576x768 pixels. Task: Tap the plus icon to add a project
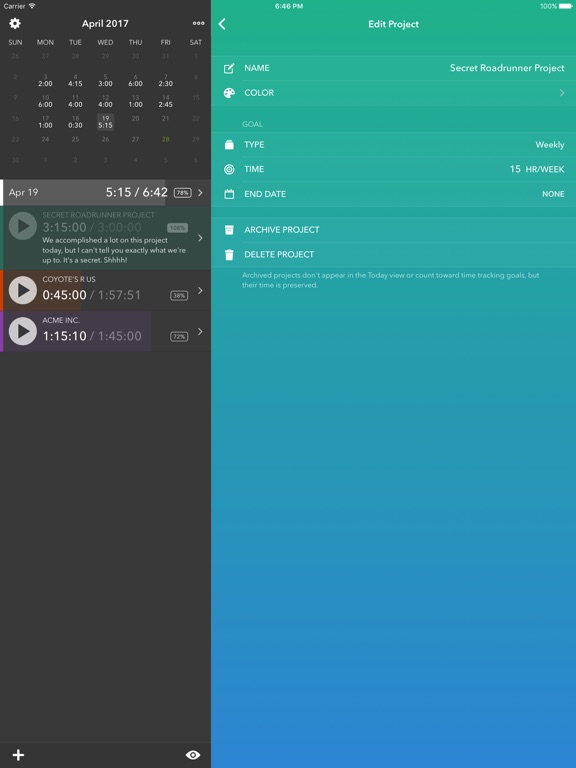point(19,755)
